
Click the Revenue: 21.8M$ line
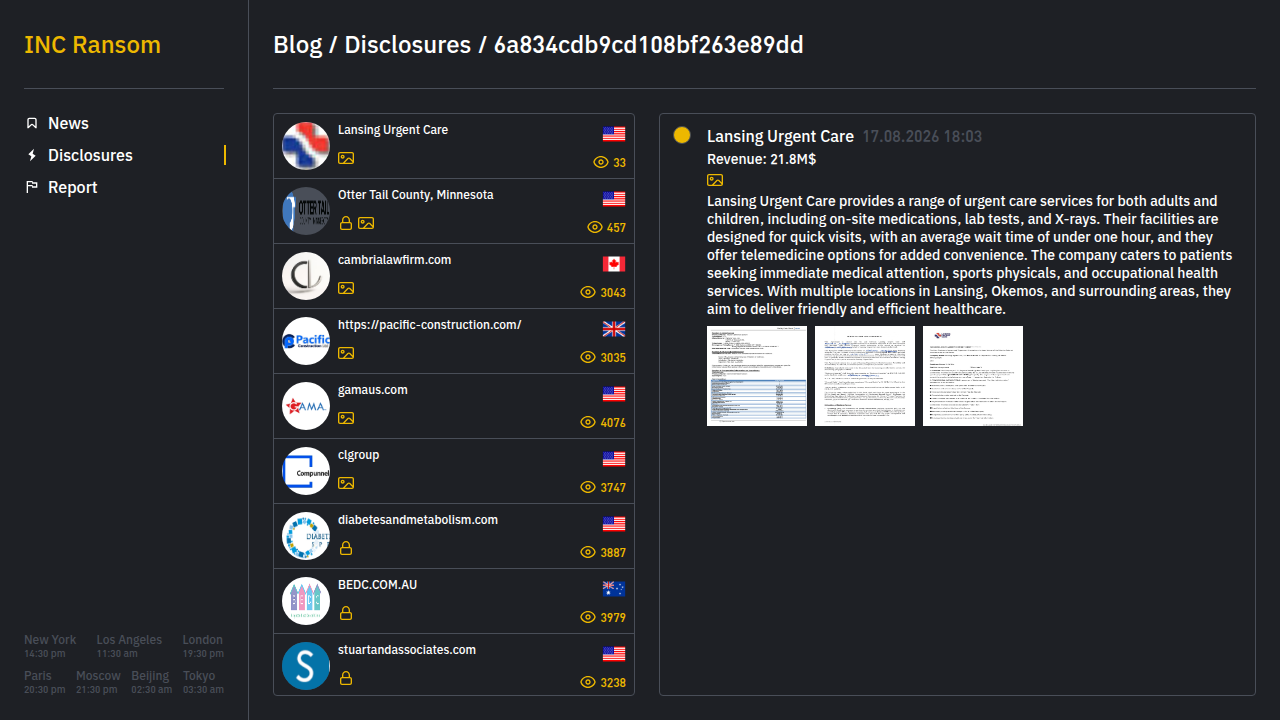(762, 159)
